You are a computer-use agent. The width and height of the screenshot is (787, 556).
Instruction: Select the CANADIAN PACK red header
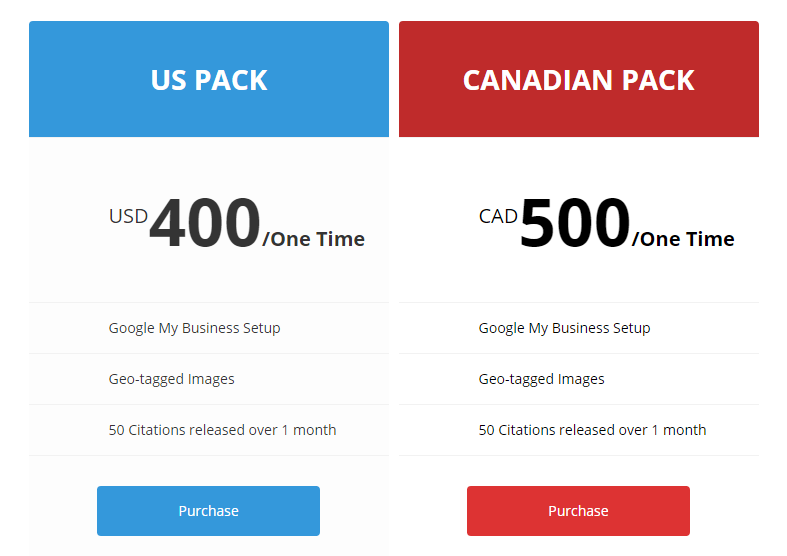[x=579, y=79]
